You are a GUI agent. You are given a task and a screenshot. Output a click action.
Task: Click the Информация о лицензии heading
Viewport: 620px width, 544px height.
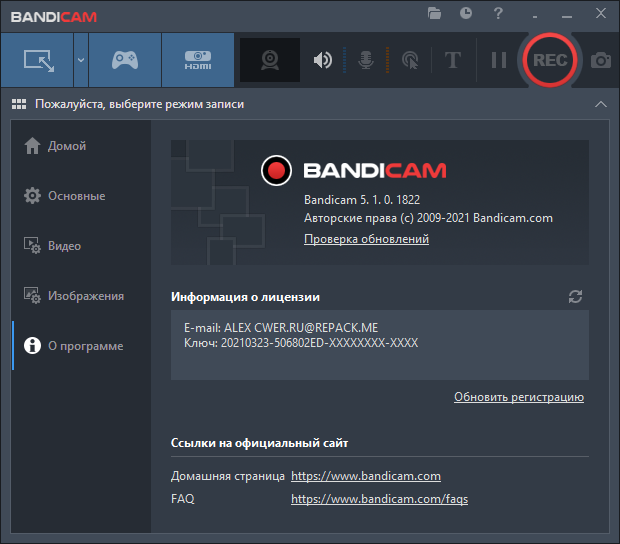click(x=245, y=297)
